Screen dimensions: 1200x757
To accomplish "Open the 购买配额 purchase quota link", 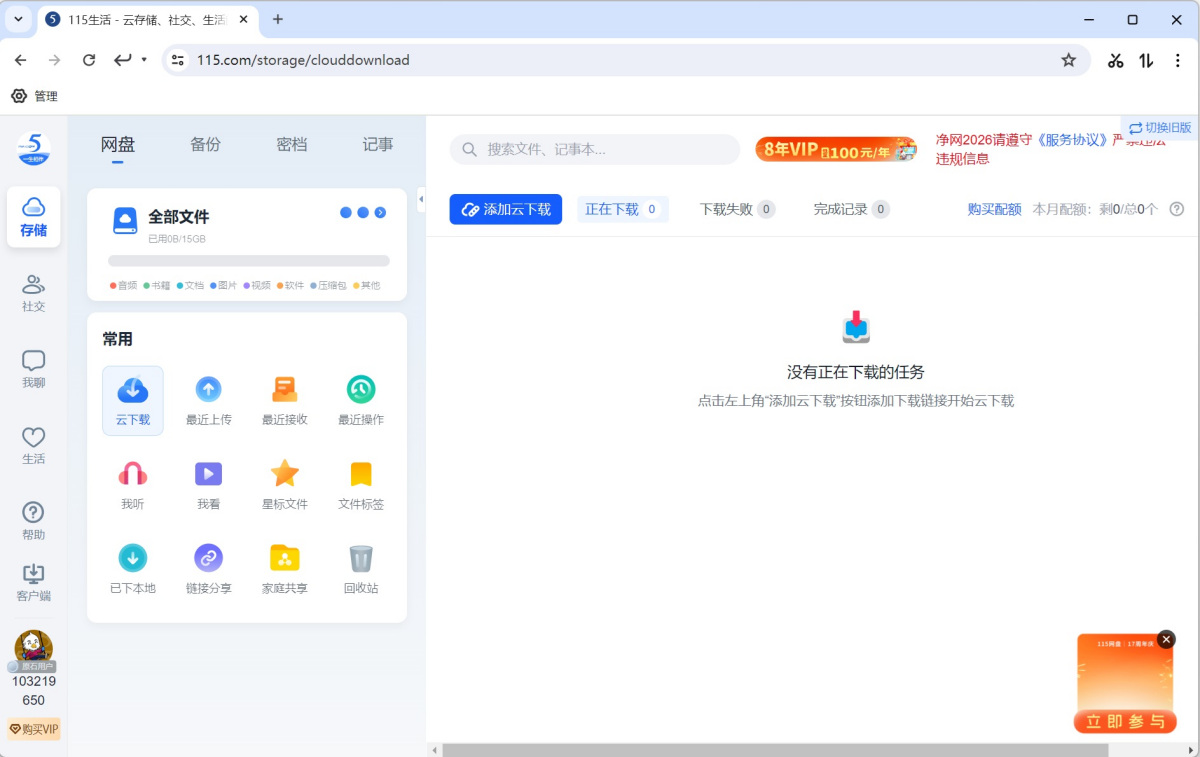I will click(994, 209).
